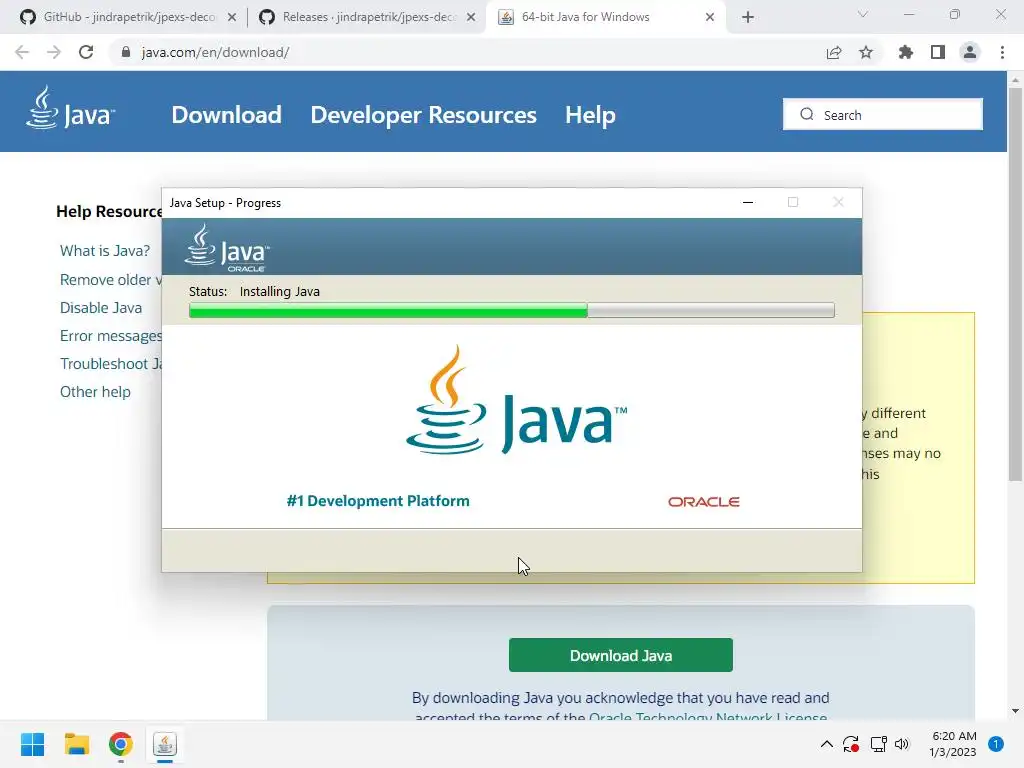Close the GitHub jindrapetrik tab
1024x768 pixels.
tap(232, 18)
